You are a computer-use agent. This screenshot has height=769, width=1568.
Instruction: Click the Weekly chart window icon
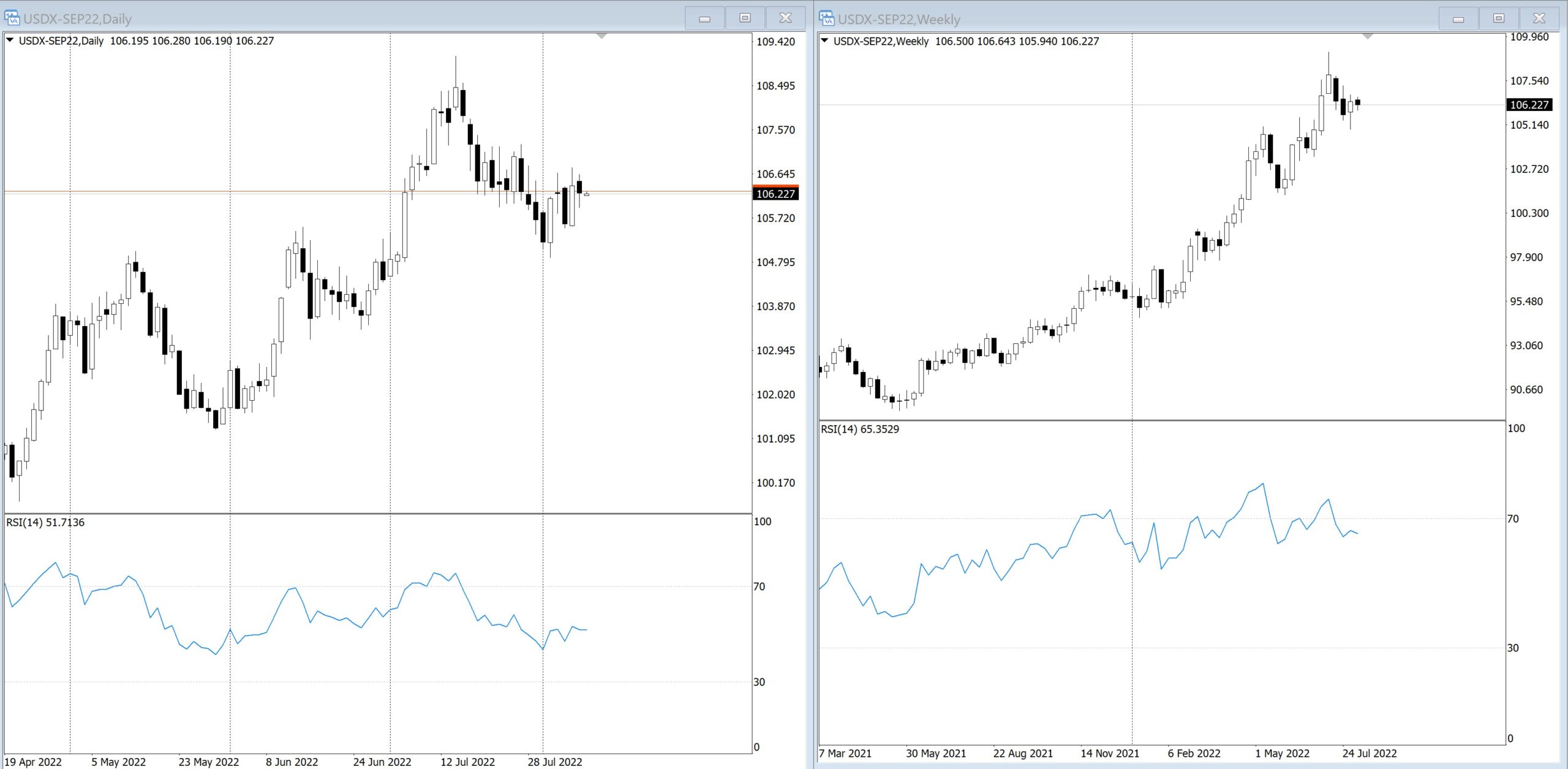pos(827,18)
